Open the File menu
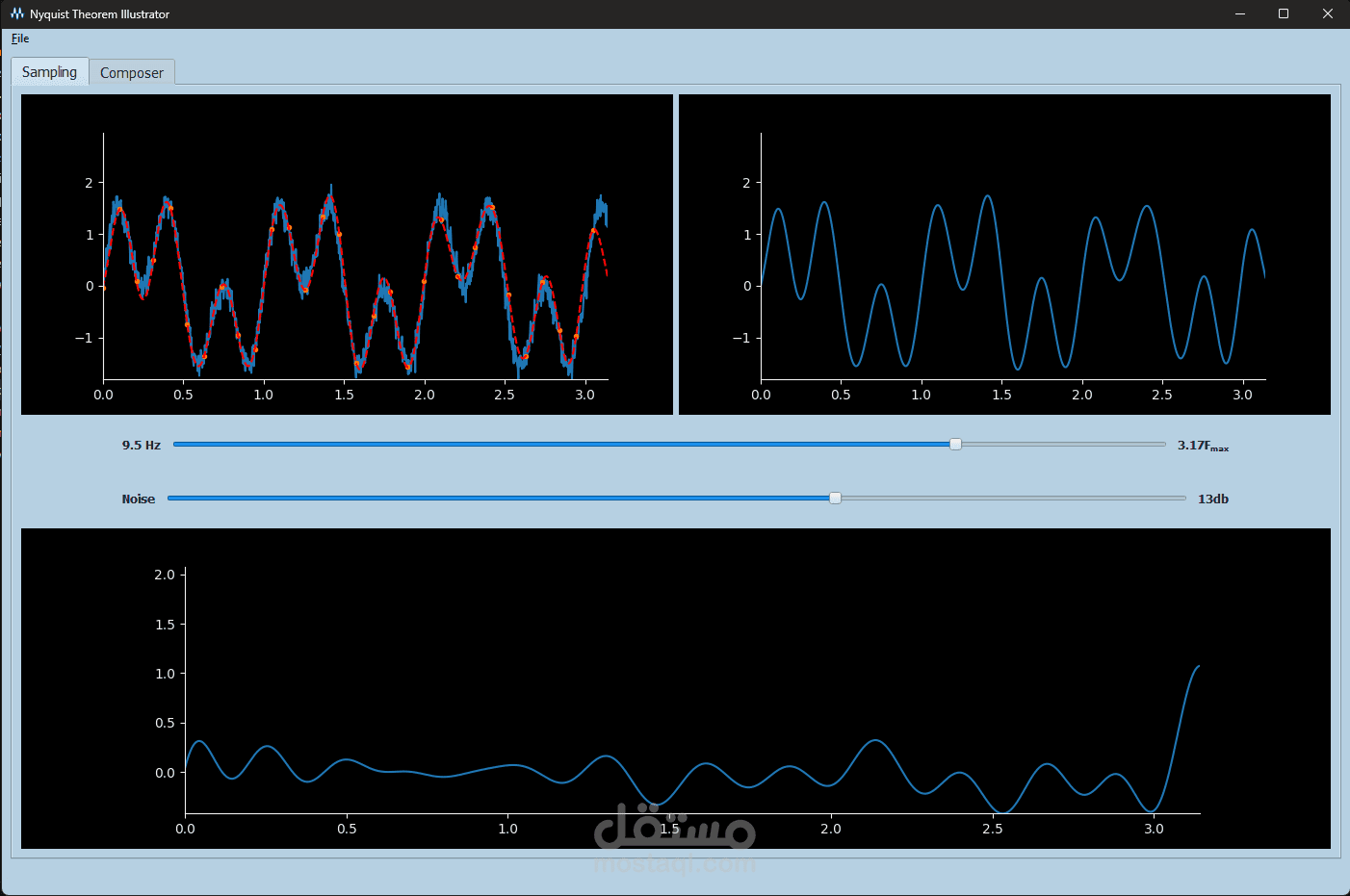The image size is (1350, 896). point(20,38)
